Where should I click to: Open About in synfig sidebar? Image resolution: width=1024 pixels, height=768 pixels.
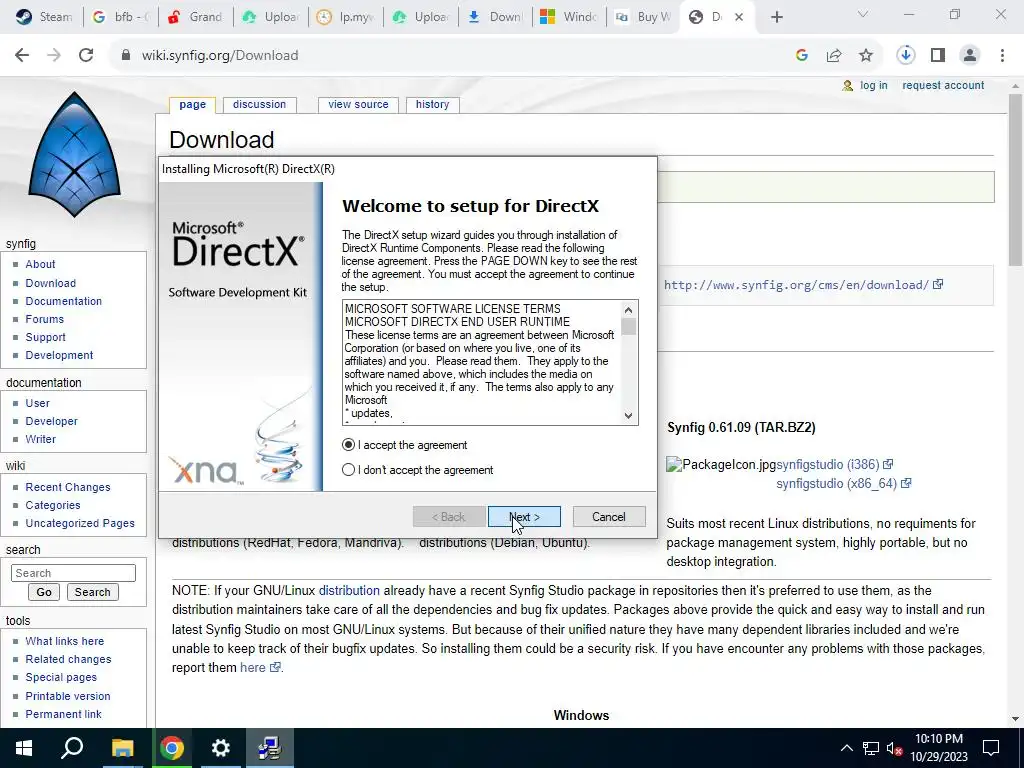[x=40, y=264]
